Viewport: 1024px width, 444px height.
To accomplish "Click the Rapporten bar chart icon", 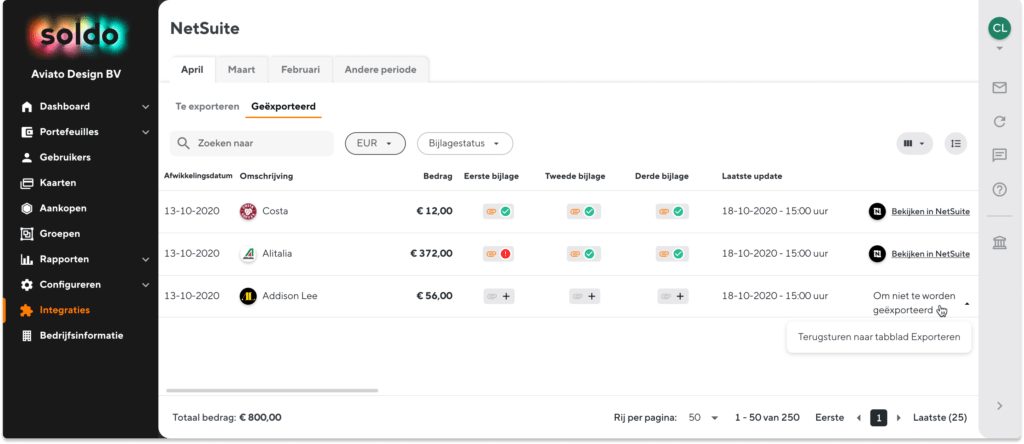I will pyautogui.click(x=27, y=259).
